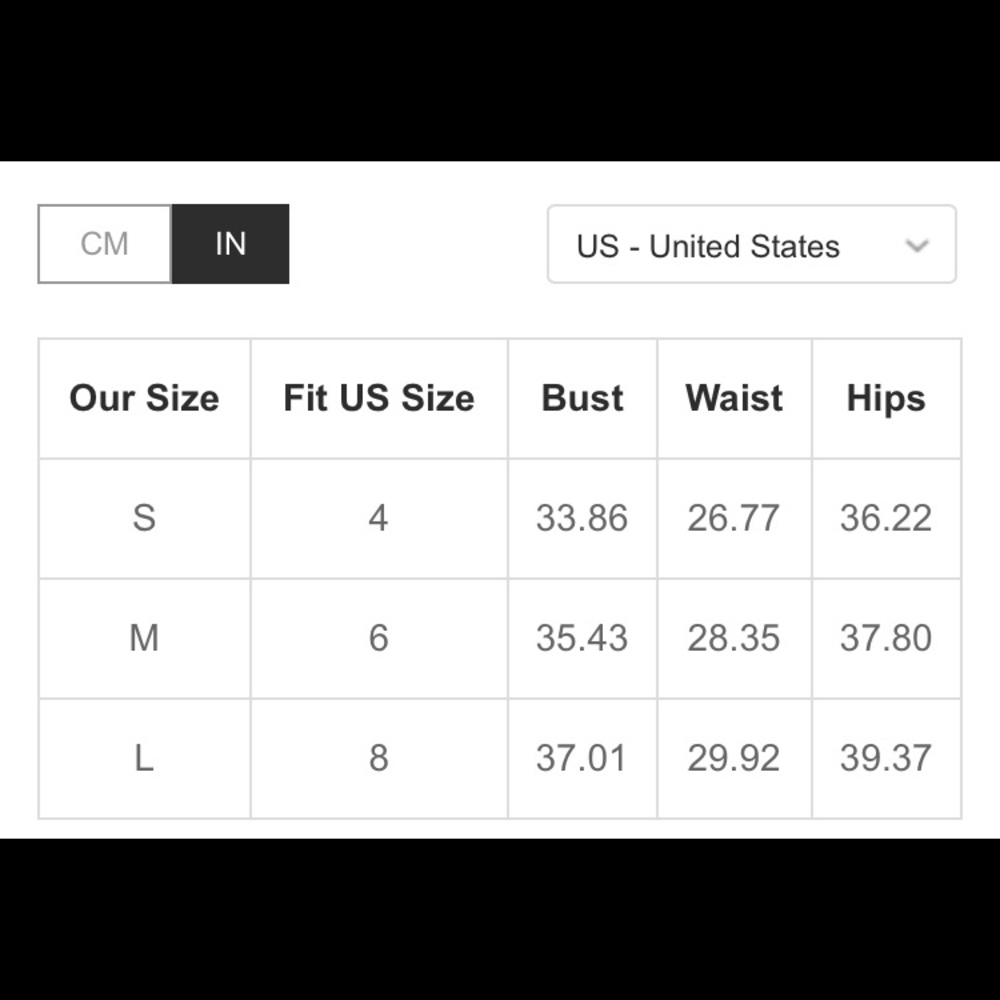Screen dimensions: 1000x1000
Task: Select the M size row label
Action: [144, 638]
